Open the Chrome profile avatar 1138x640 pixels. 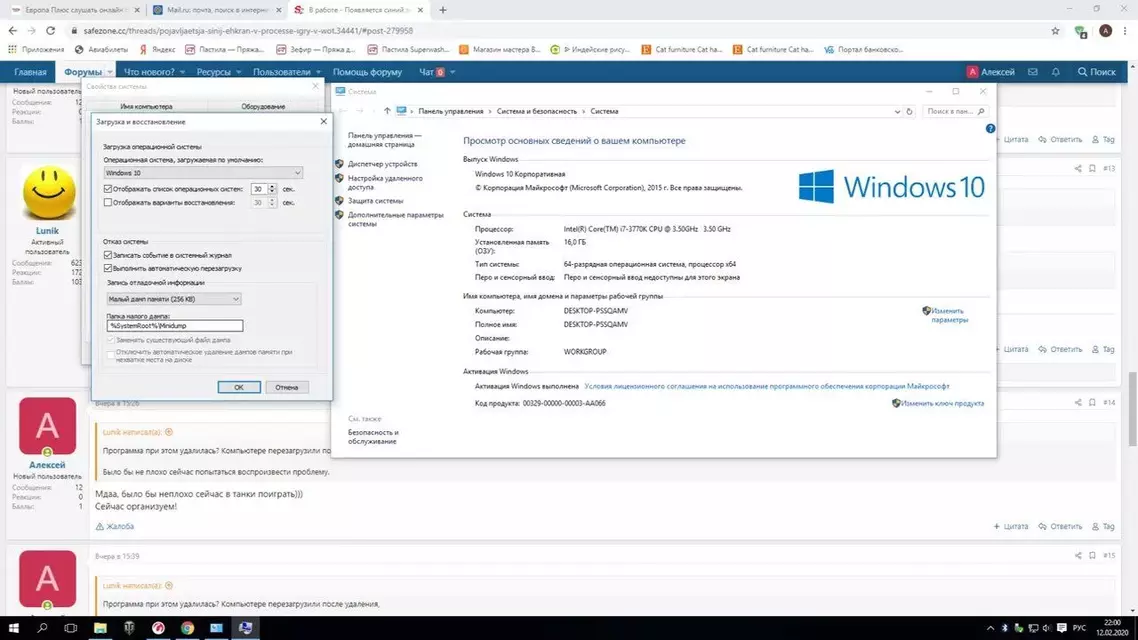point(1105,30)
